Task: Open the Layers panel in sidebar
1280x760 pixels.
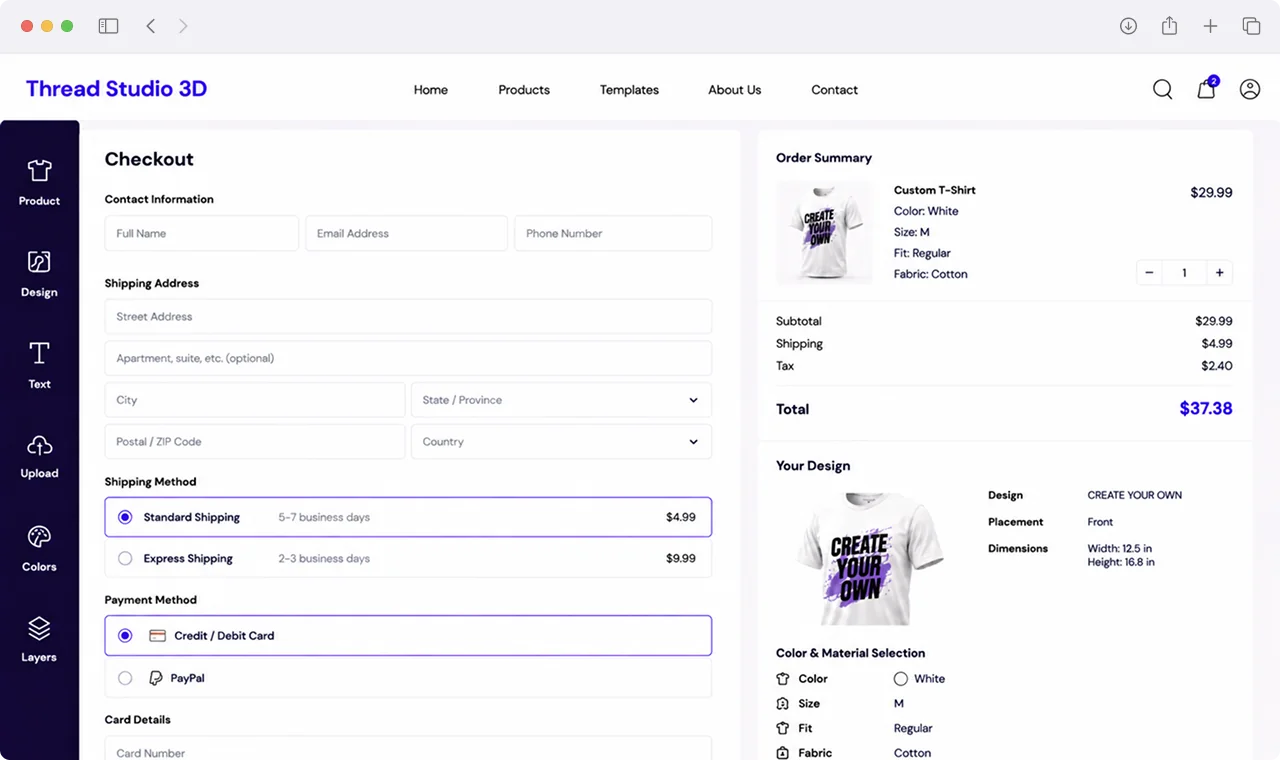Action: (x=39, y=640)
